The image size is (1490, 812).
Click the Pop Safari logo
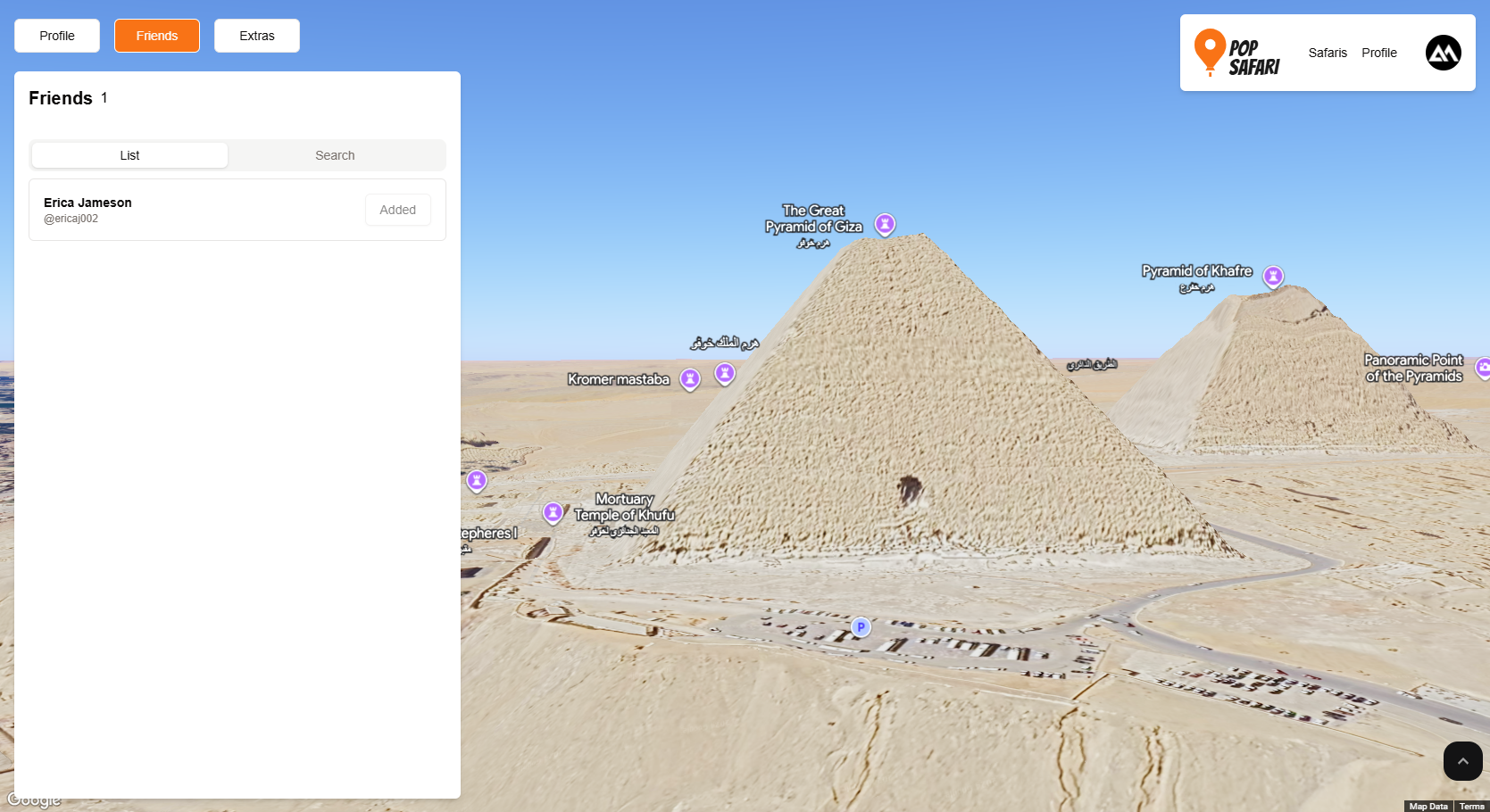1237,53
